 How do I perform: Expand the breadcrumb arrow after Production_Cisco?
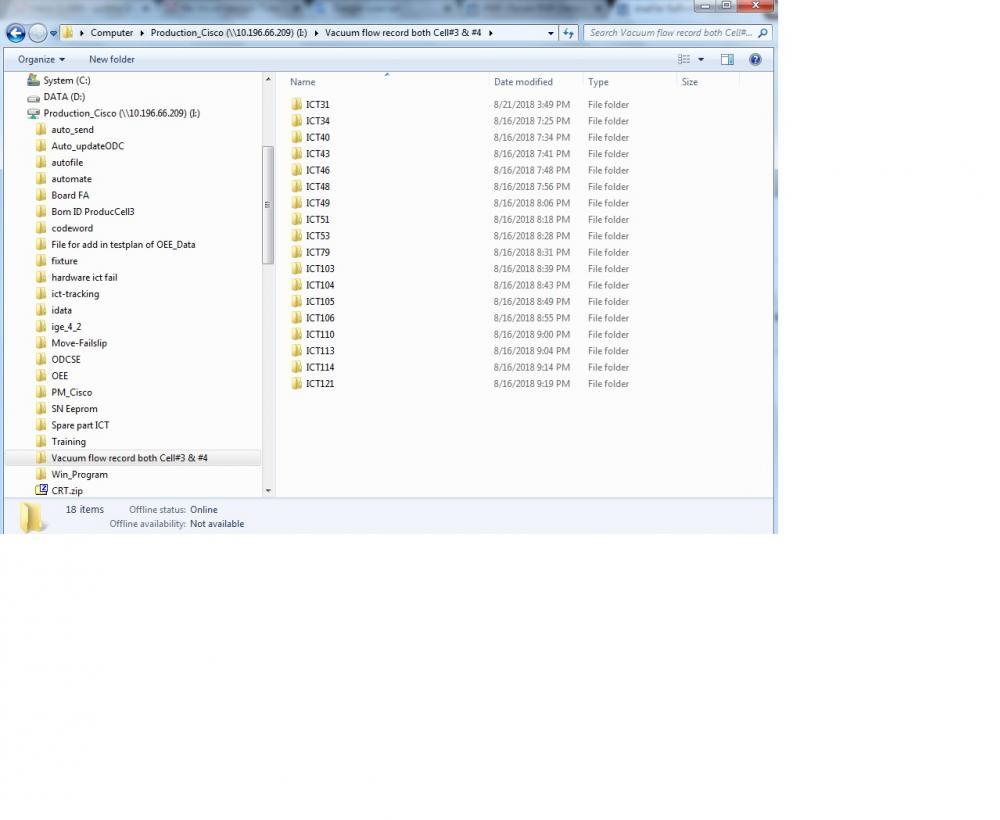pos(316,33)
